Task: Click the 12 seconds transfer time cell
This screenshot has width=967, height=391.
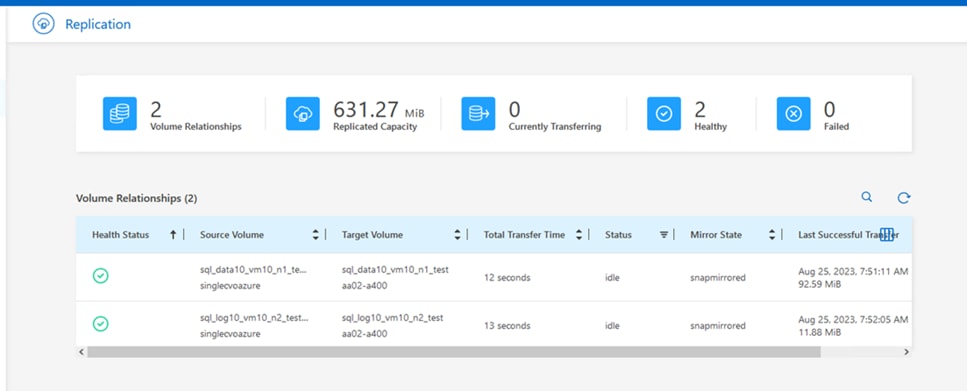Action: (507, 278)
